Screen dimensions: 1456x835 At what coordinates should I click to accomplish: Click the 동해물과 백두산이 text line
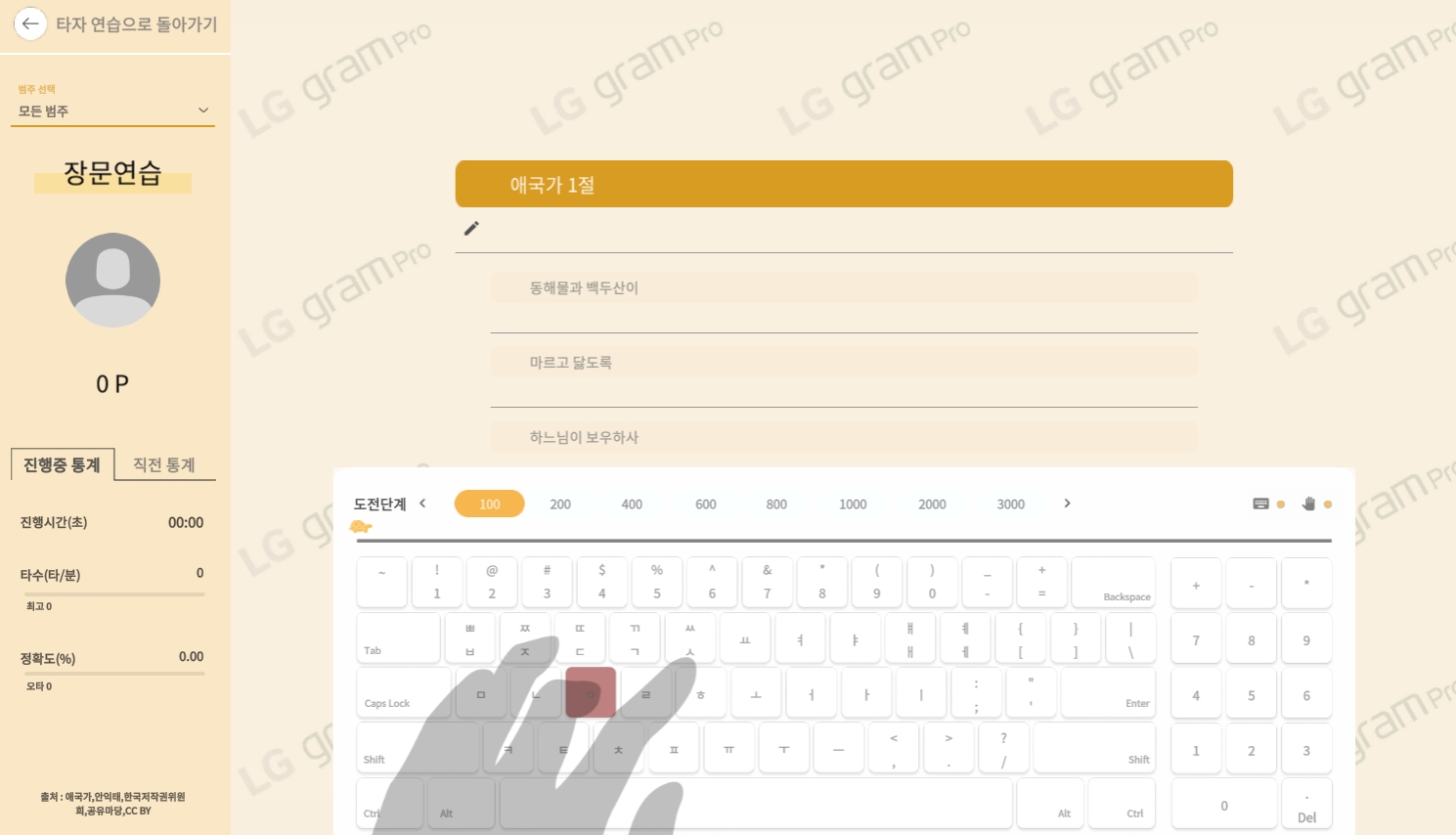[844, 287]
